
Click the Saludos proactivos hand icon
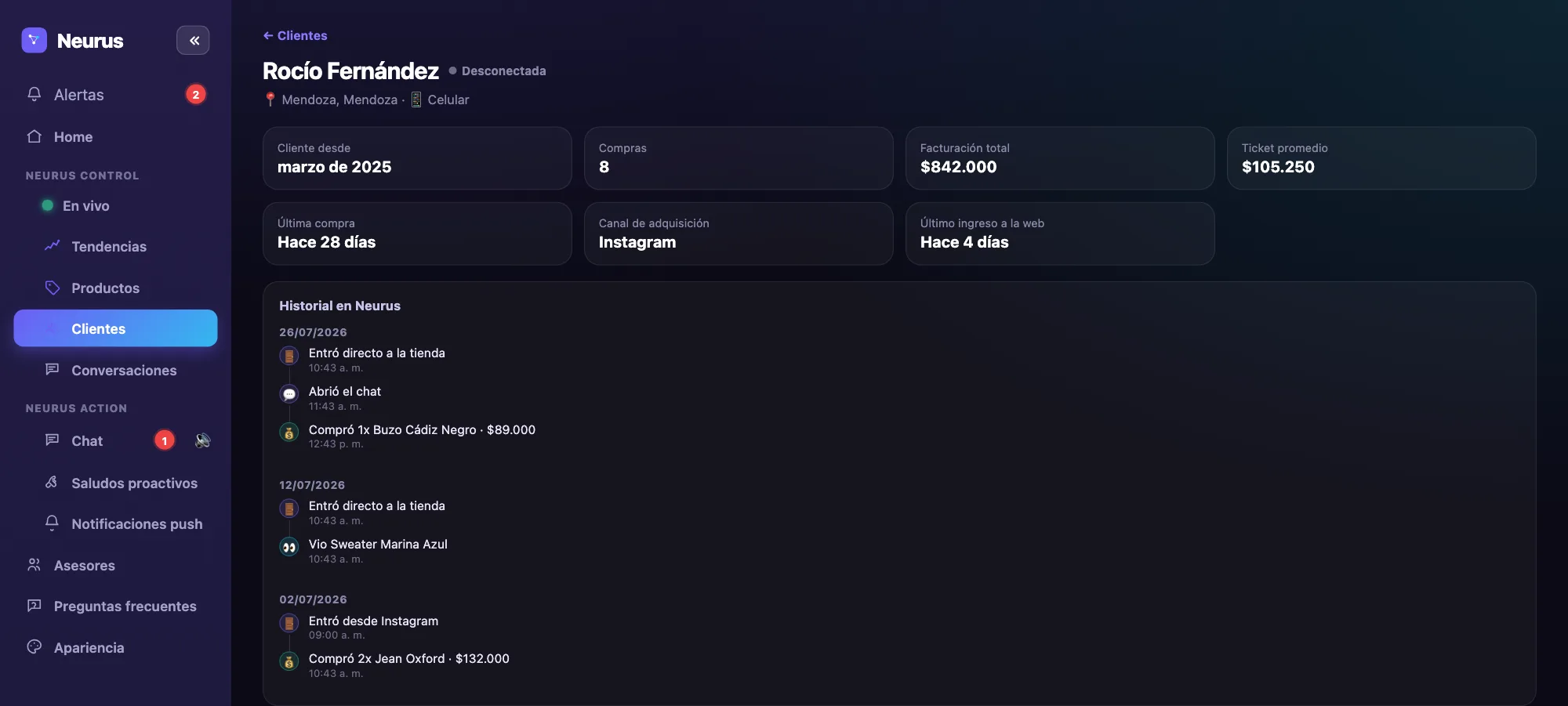[x=52, y=482]
